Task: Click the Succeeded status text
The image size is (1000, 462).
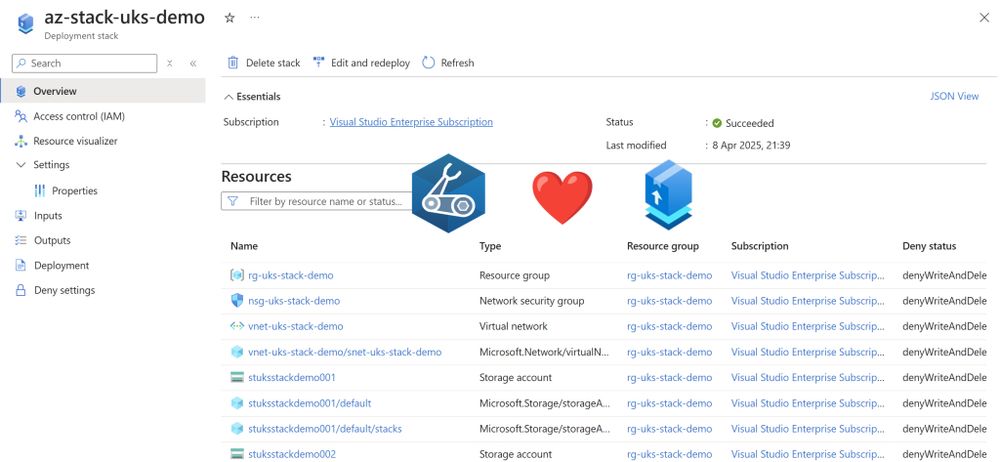Action: pyautogui.click(x=749, y=123)
